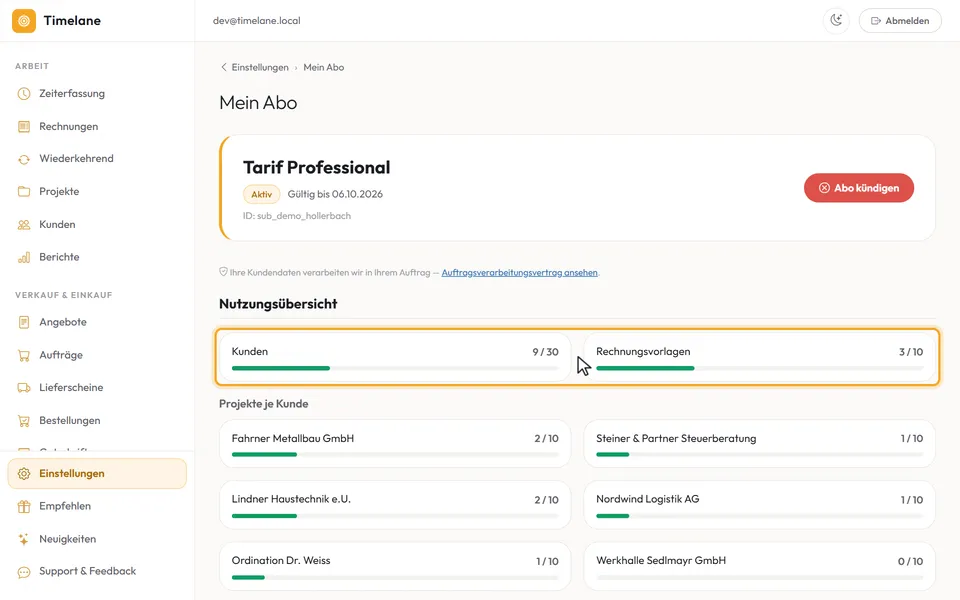Click the Tarif Professional heading
The height and width of the screenshot is (600, 960).
(x=317, y=168)
